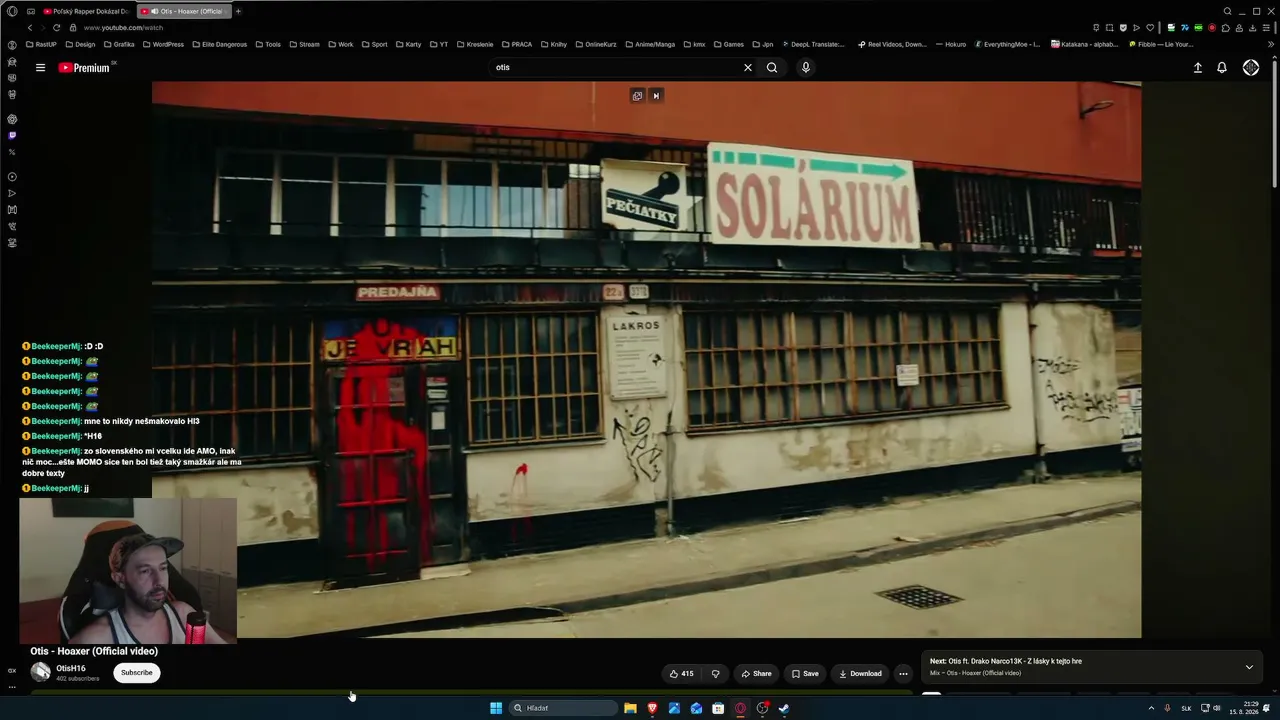Screen dimensions: 1280x720
Task: Switch keyboard language SLK in tray
Action: click(1185, 708)
